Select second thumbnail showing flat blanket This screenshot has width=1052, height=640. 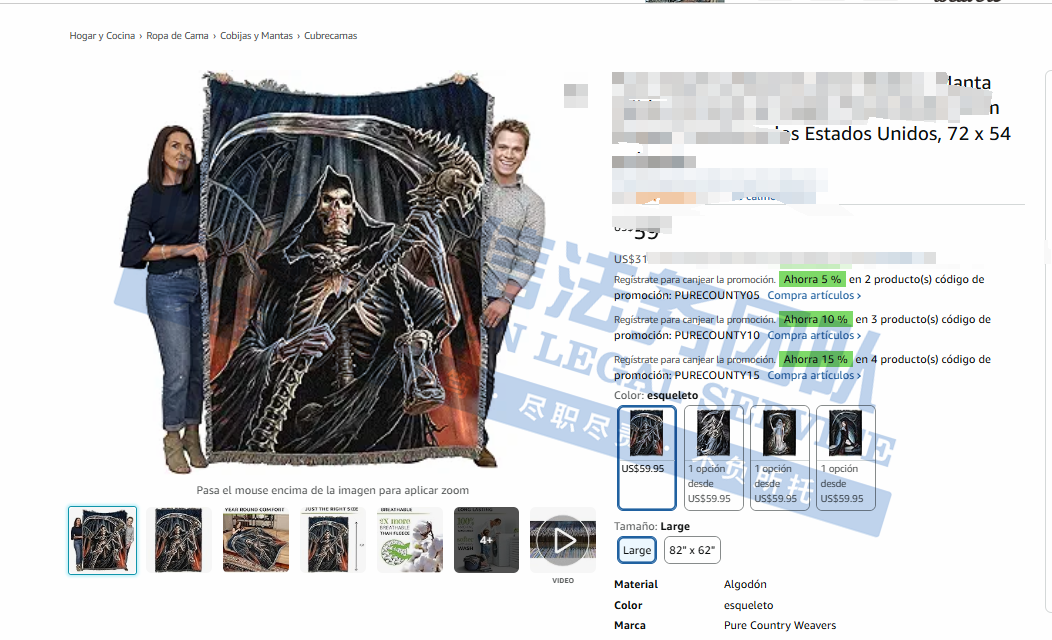[x=178, y=540]
